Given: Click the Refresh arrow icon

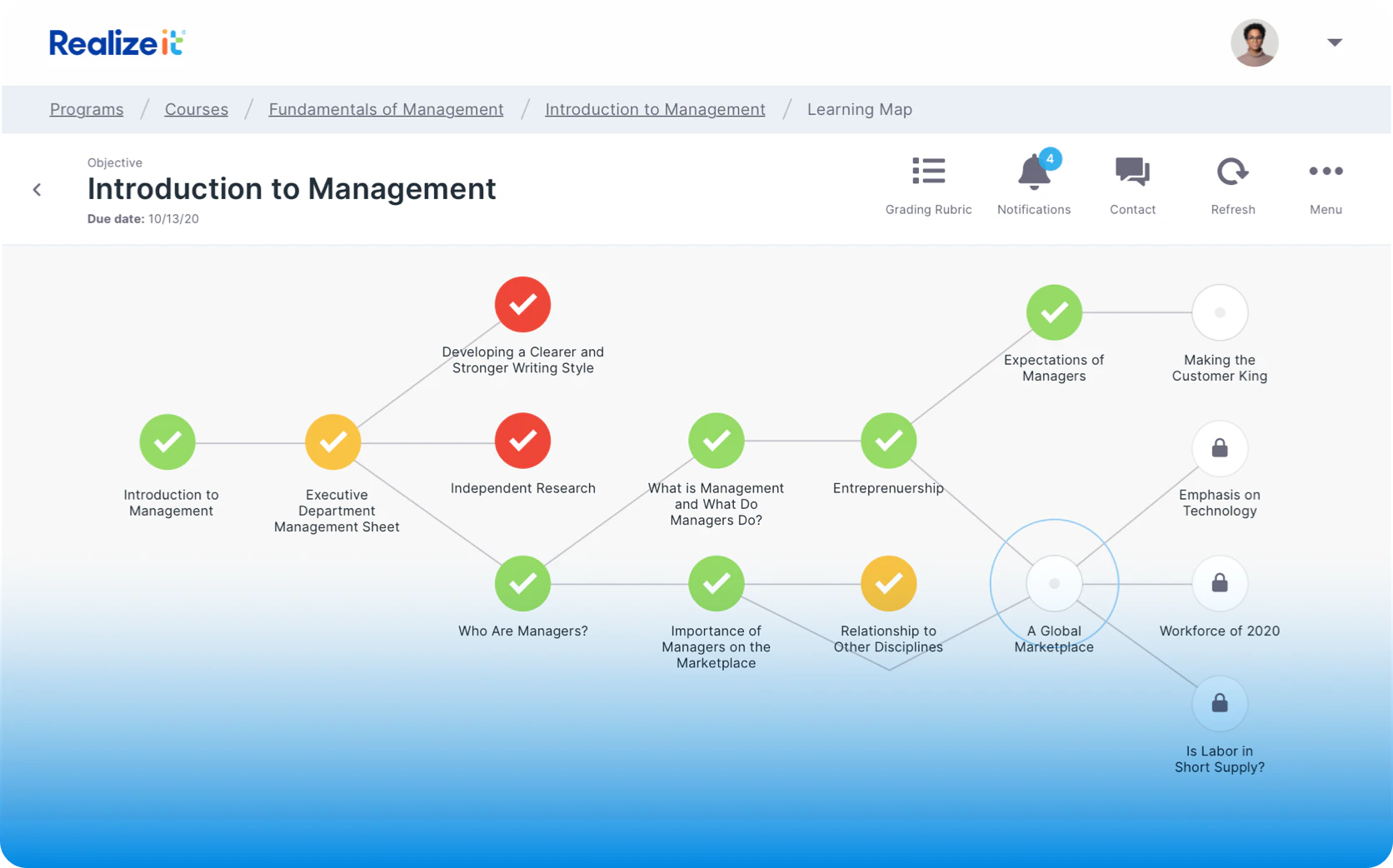Looking at the screenshot, I should pos(1232,172).
